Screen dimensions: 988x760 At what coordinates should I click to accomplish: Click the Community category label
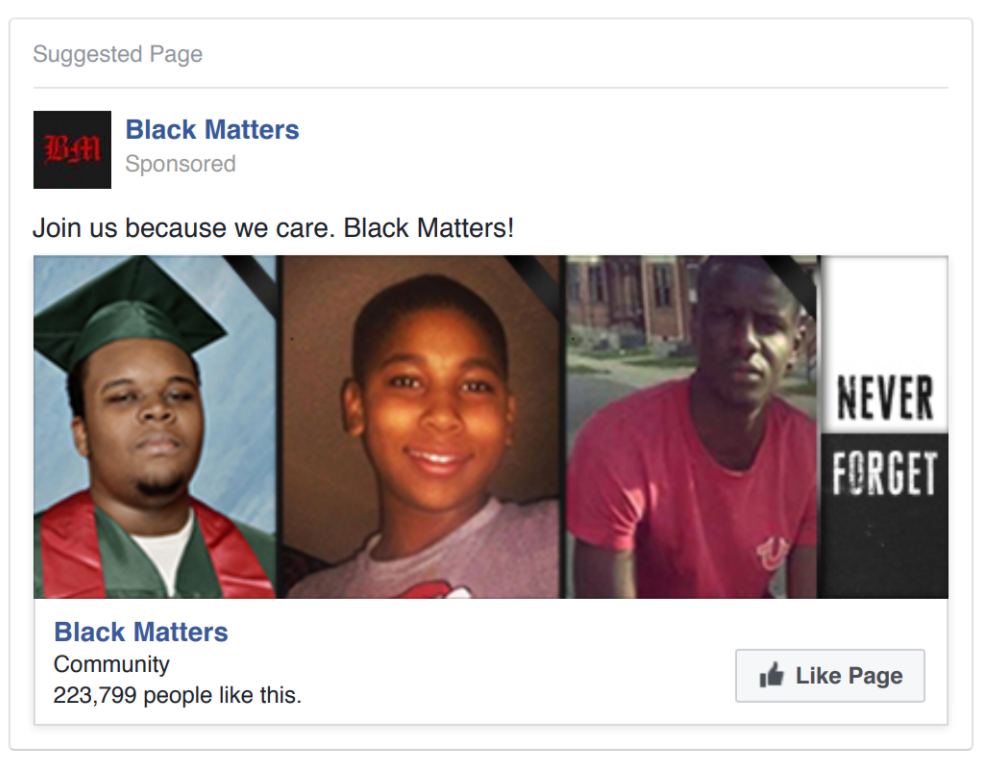(112, 664)
